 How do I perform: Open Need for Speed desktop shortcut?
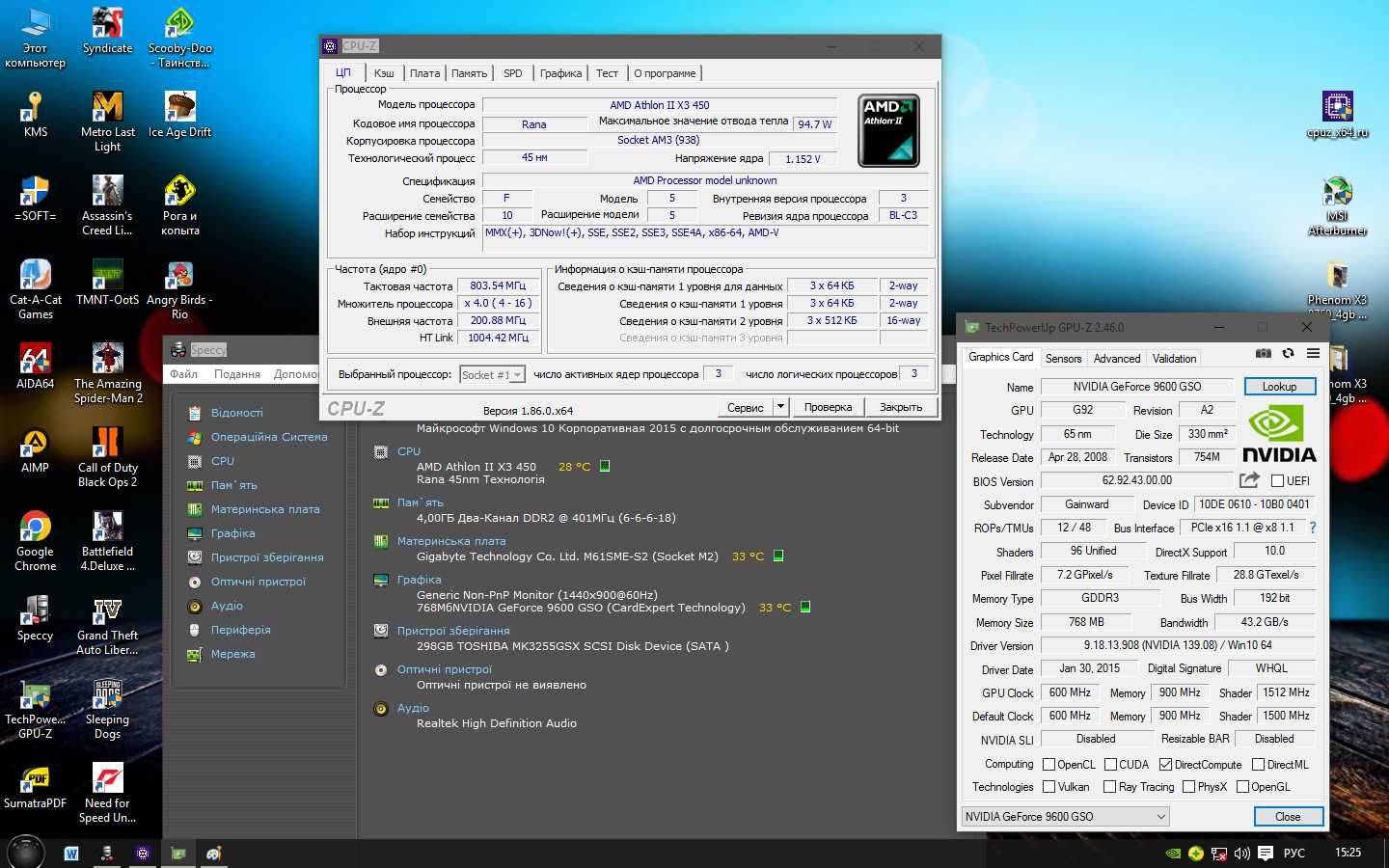click(107, 793)
